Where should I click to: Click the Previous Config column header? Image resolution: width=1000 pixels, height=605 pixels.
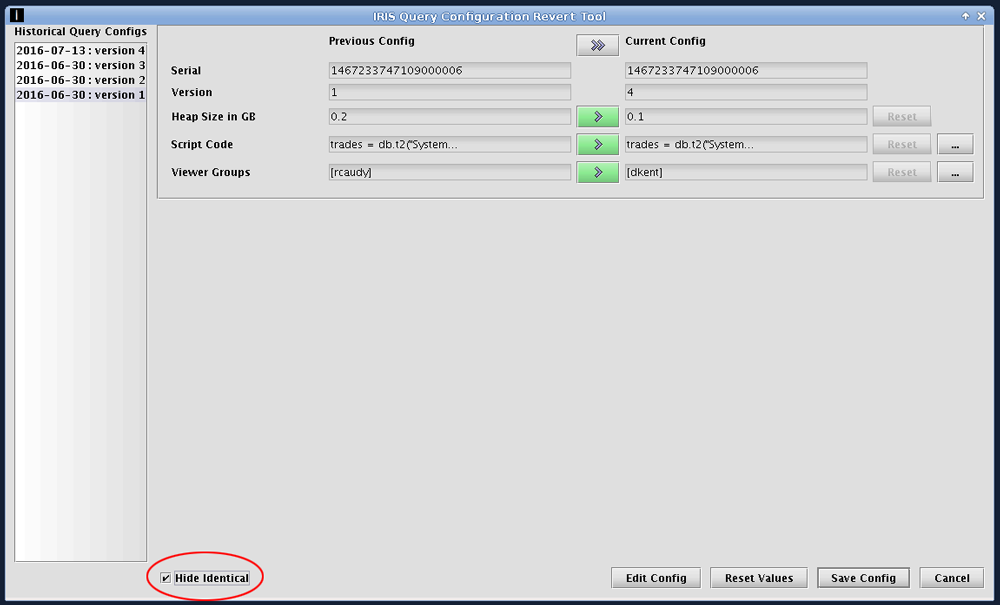tap(372, 41)
